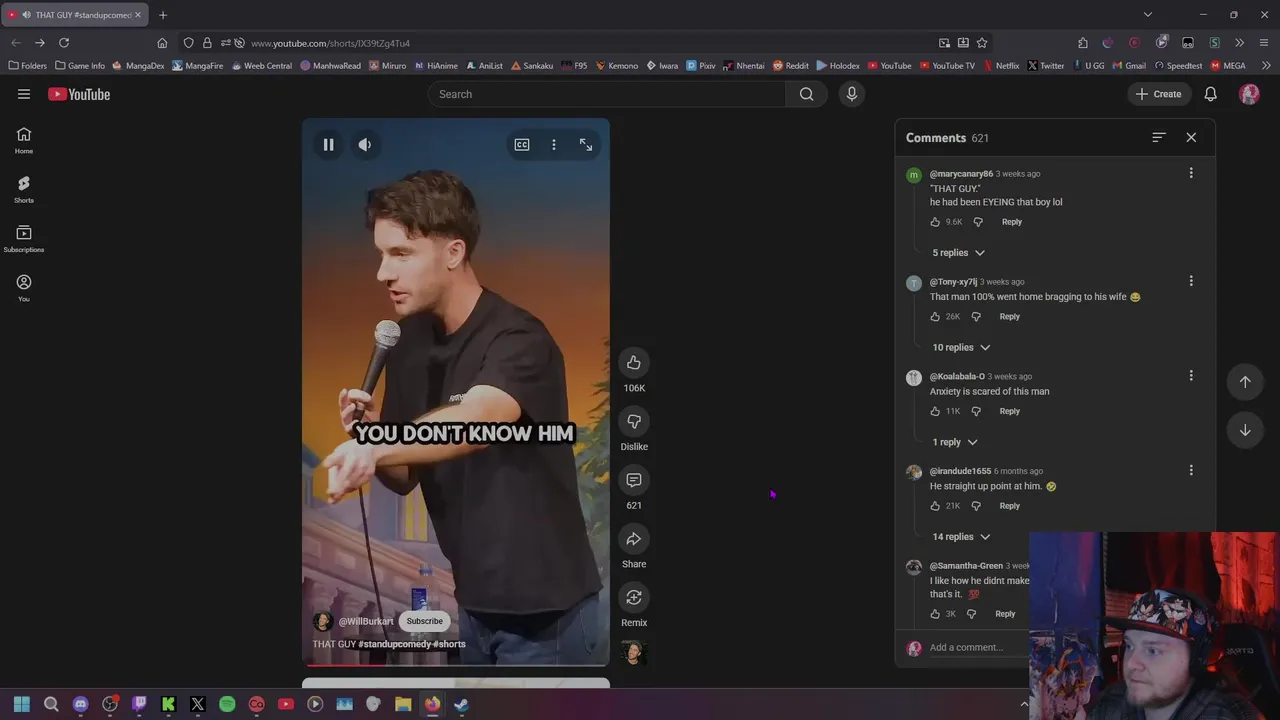Reply to the @marycanary86 comment
The width and height of the screenshot is (1280, 720).
coord(1012,222)
